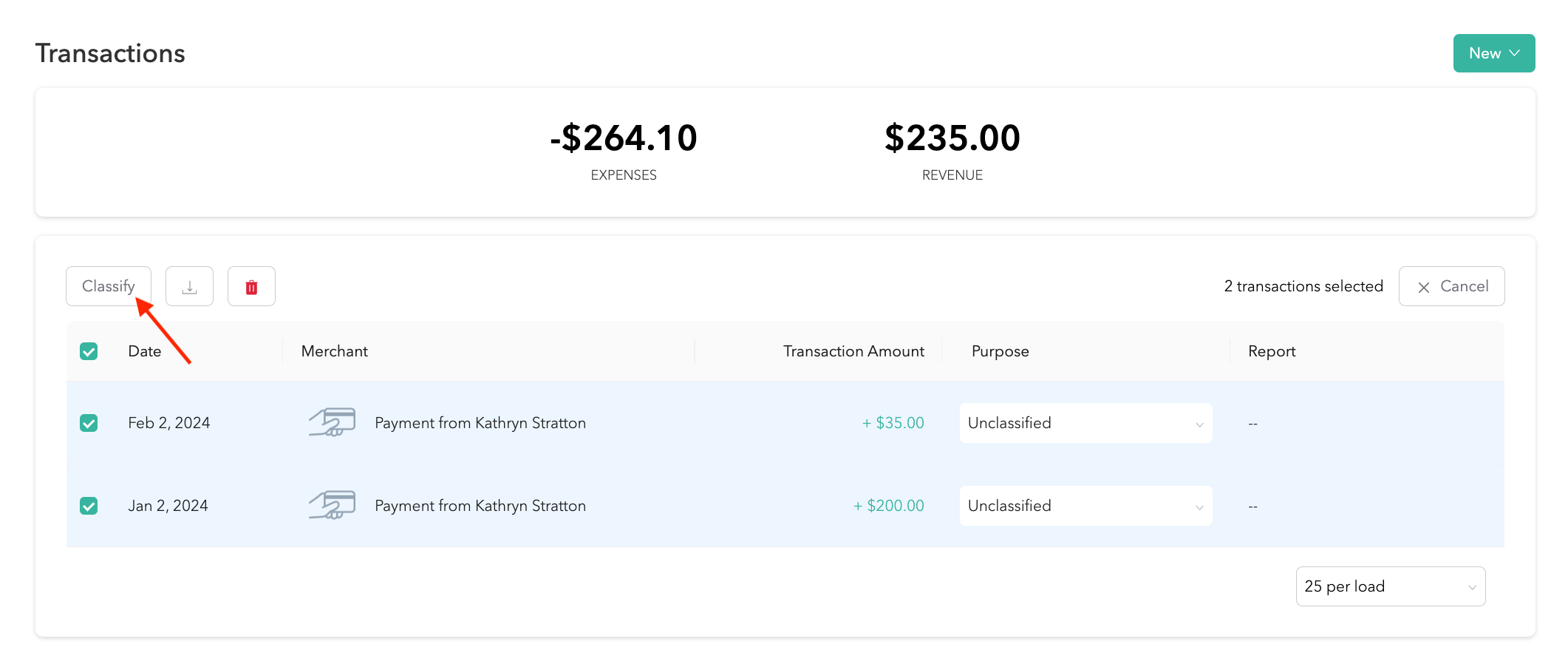Click the Classify button
The width and height of the screenshot is (1568, 667).
109,286
